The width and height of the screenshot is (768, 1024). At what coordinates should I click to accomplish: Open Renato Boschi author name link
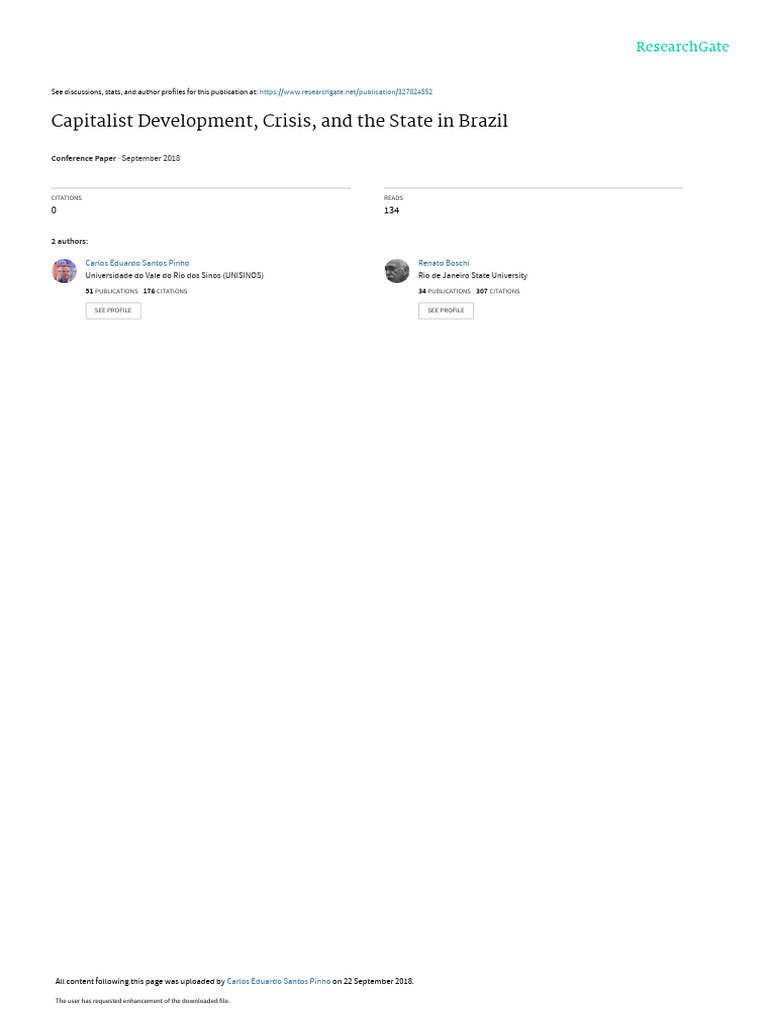444,263
